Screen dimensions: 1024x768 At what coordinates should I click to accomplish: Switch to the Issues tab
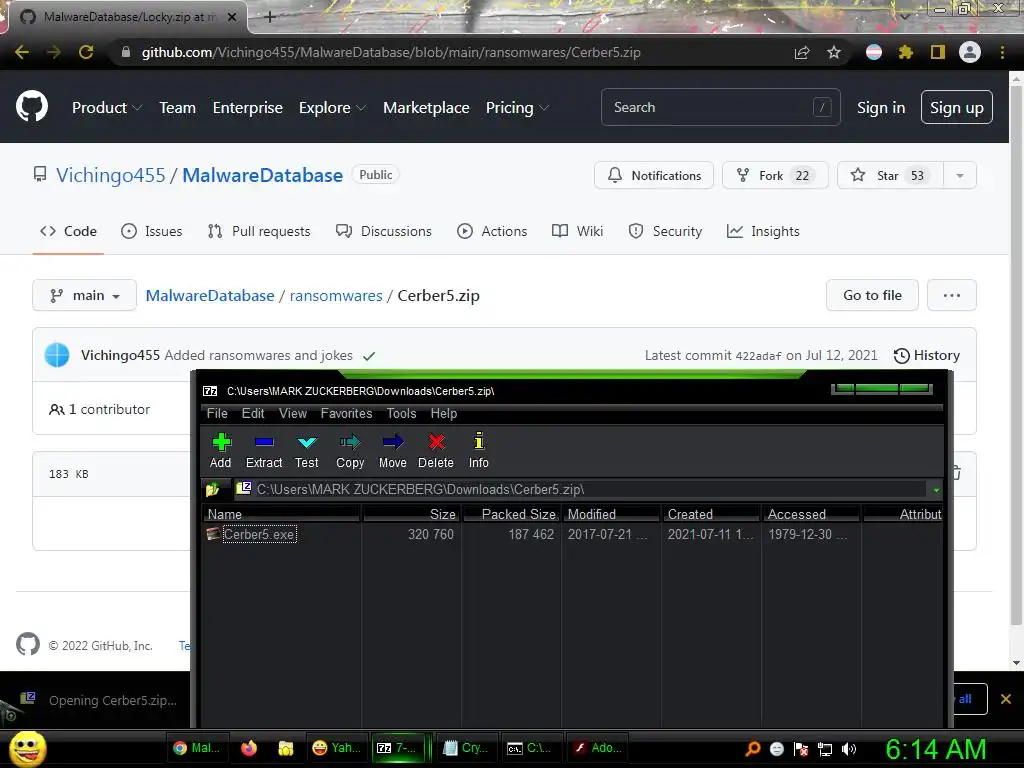pos(152,231)
